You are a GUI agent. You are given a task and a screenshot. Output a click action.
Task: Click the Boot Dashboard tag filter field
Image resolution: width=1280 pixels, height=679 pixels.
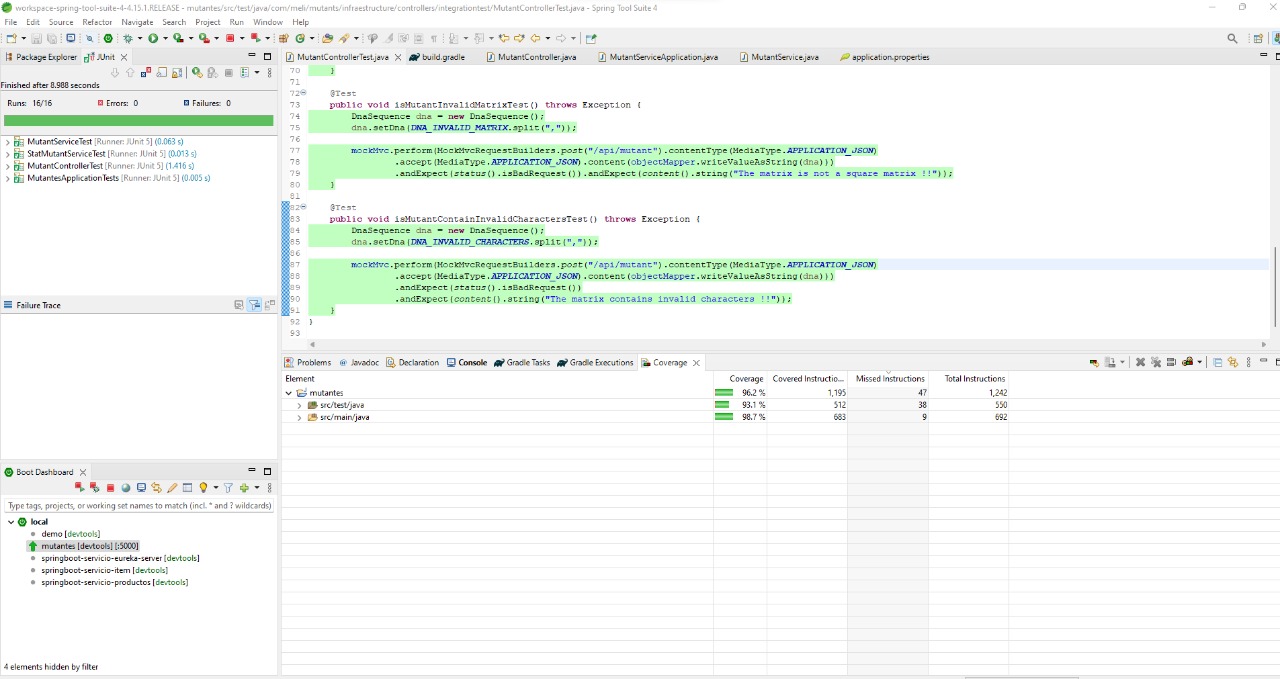coord(139,506)
